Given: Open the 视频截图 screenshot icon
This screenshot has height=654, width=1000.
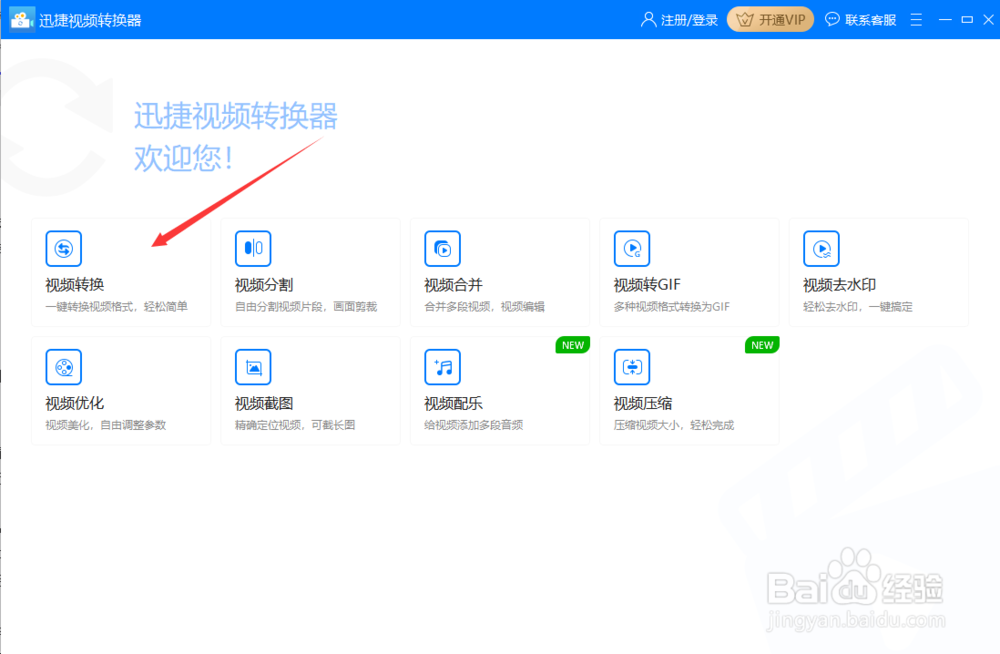Looking at the screenshot, I should (x=253, y=367).
